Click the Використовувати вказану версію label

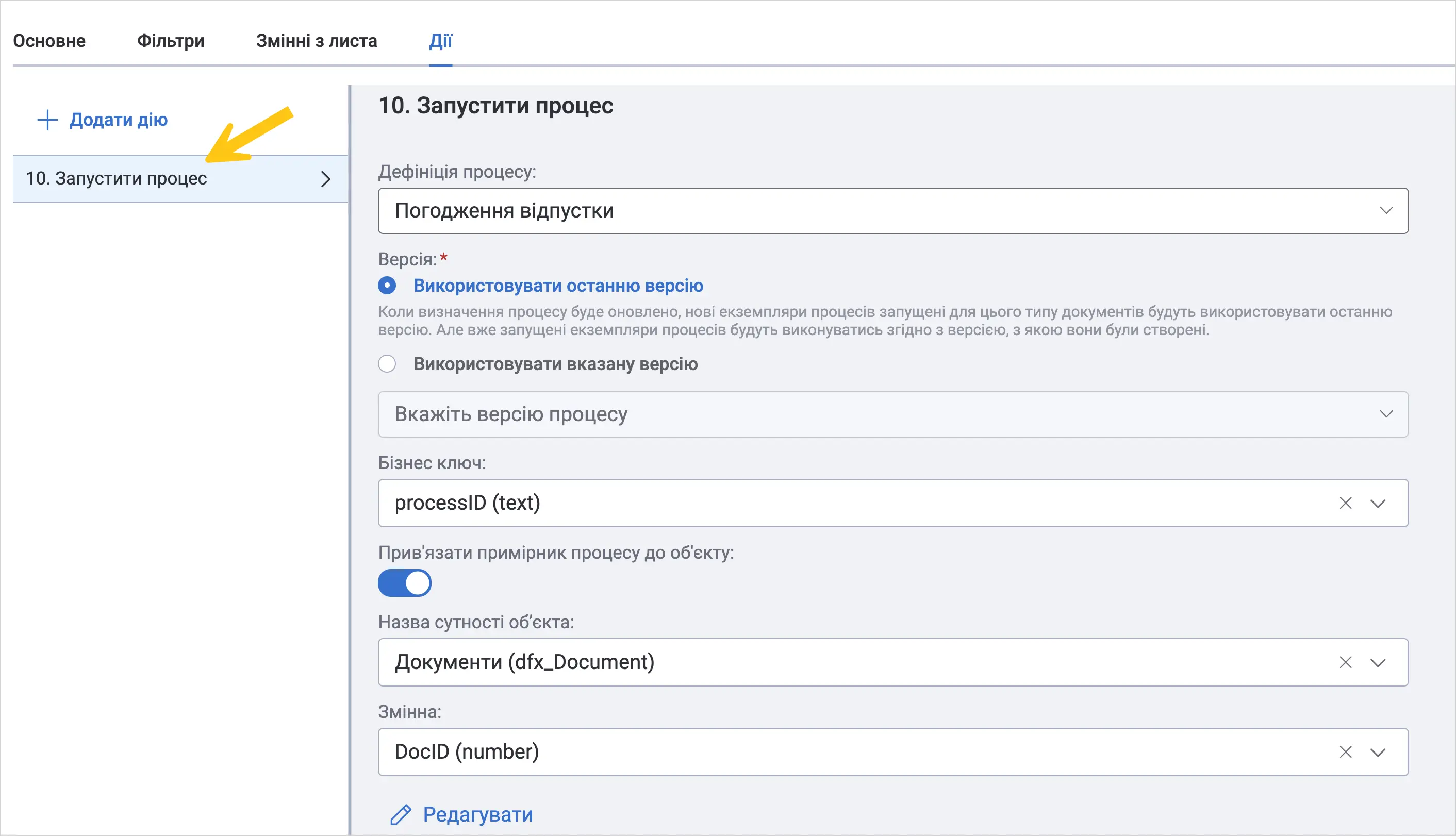555,364
